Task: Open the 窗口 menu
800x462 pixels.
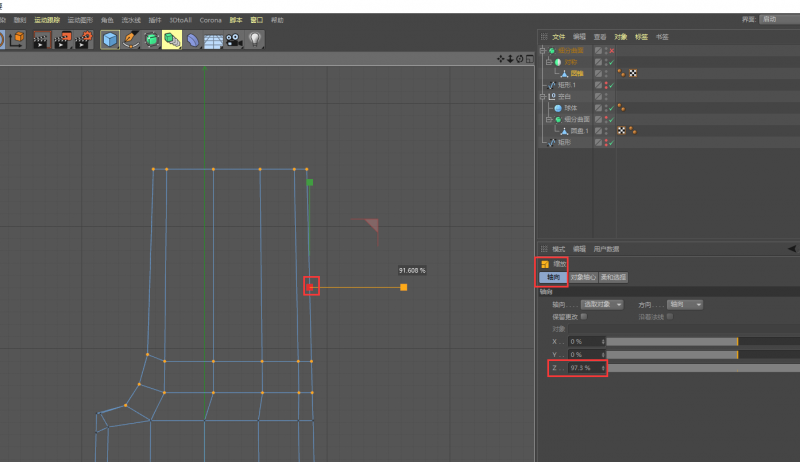Action: [257, 20]
